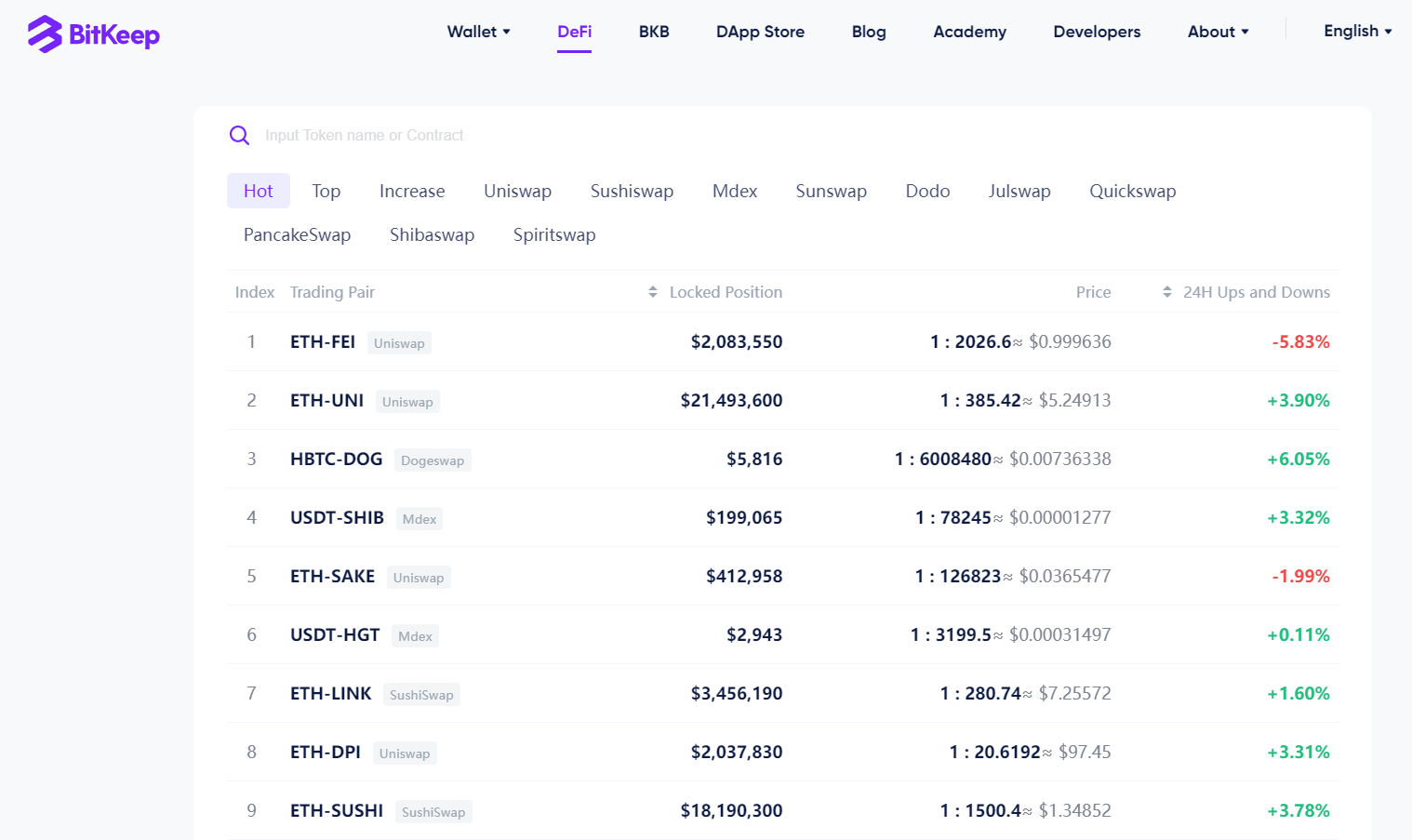Screen dimensions: 1412x840
Task: Select the PancakeSwap tab
Action: tap(297, 234)
